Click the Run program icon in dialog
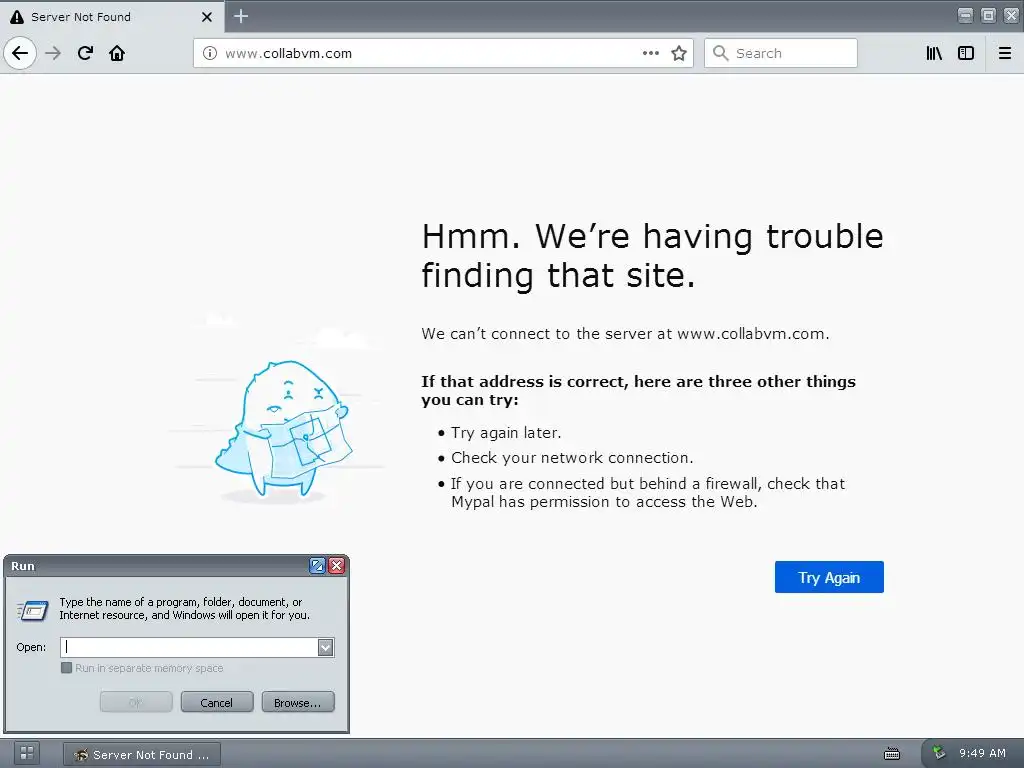 point(33,611)
